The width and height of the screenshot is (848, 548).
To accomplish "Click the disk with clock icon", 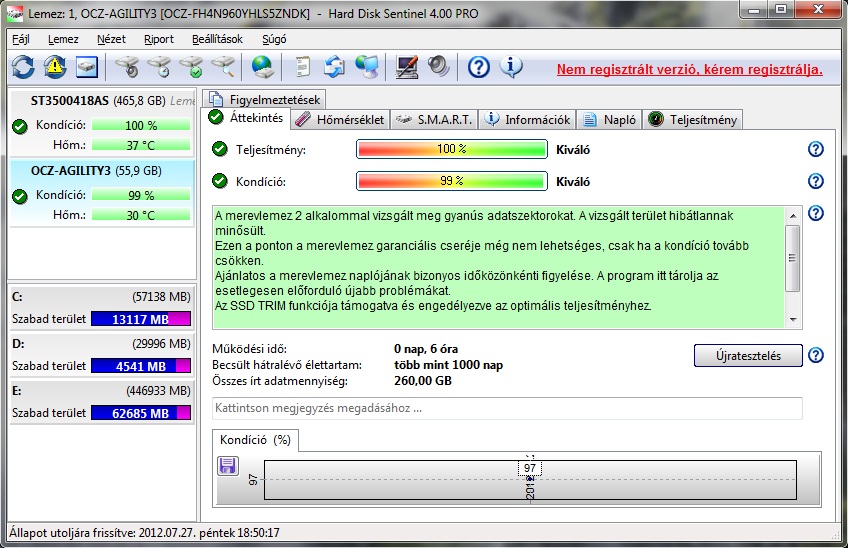I will (159, 67).
